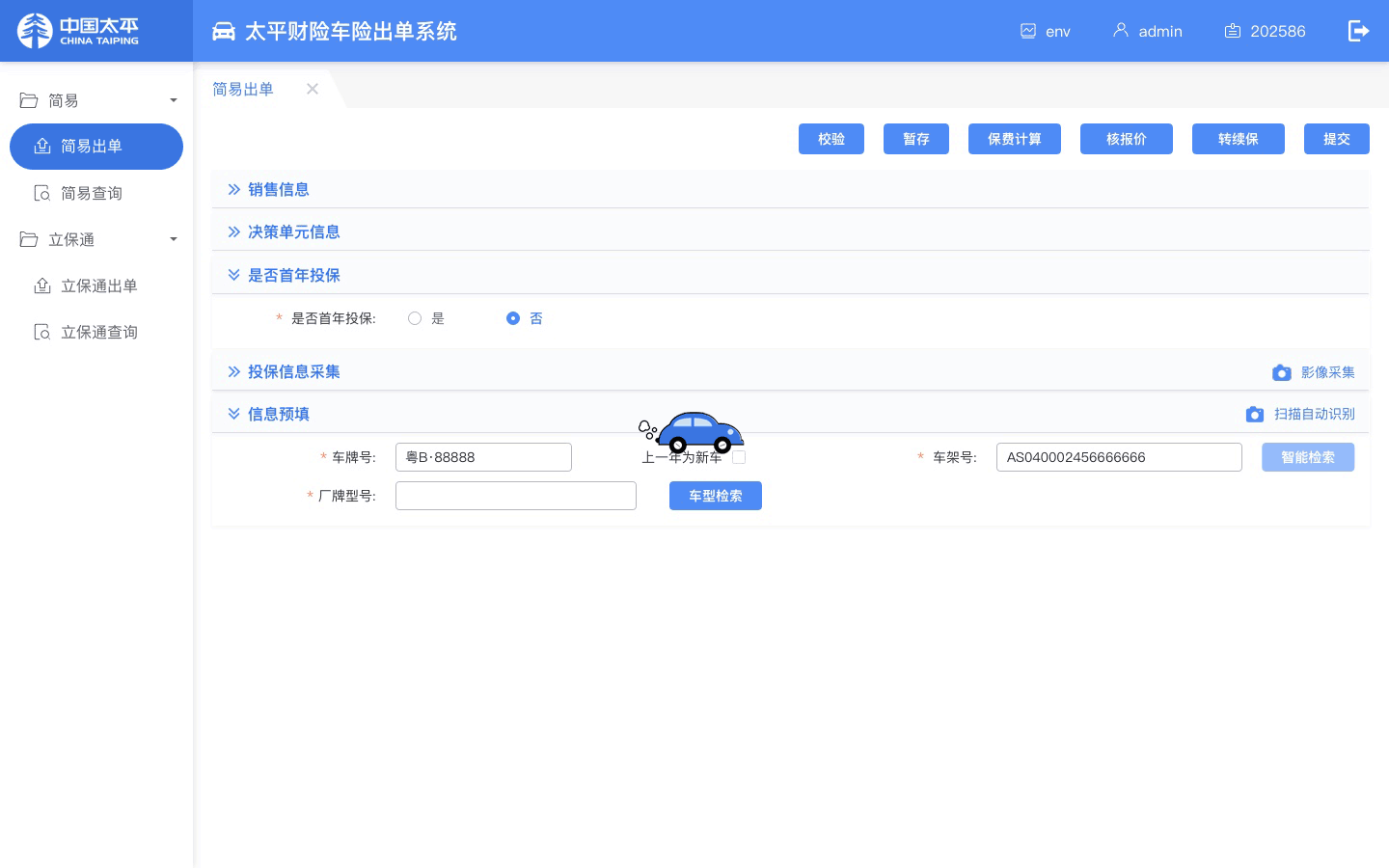Open the admin user profile icon
1389x868 pixels.
pos(1121,31)
